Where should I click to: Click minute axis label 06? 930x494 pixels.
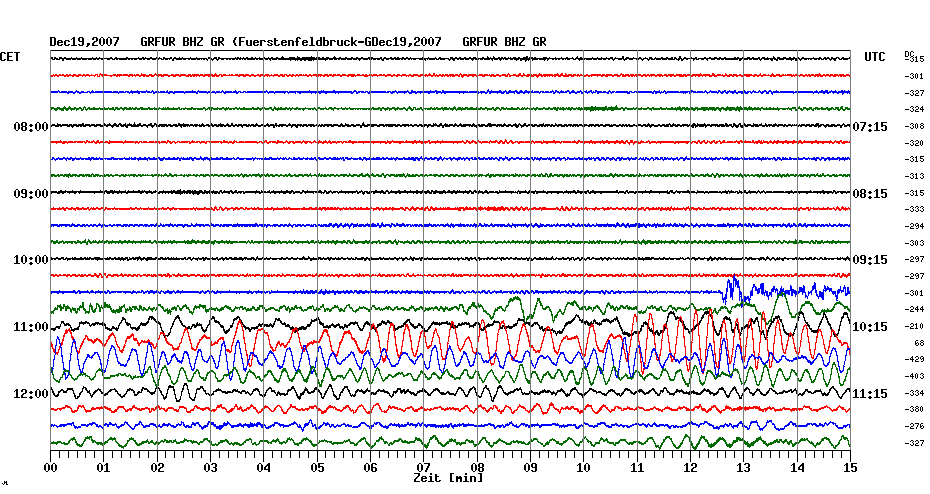click(371, 468)
